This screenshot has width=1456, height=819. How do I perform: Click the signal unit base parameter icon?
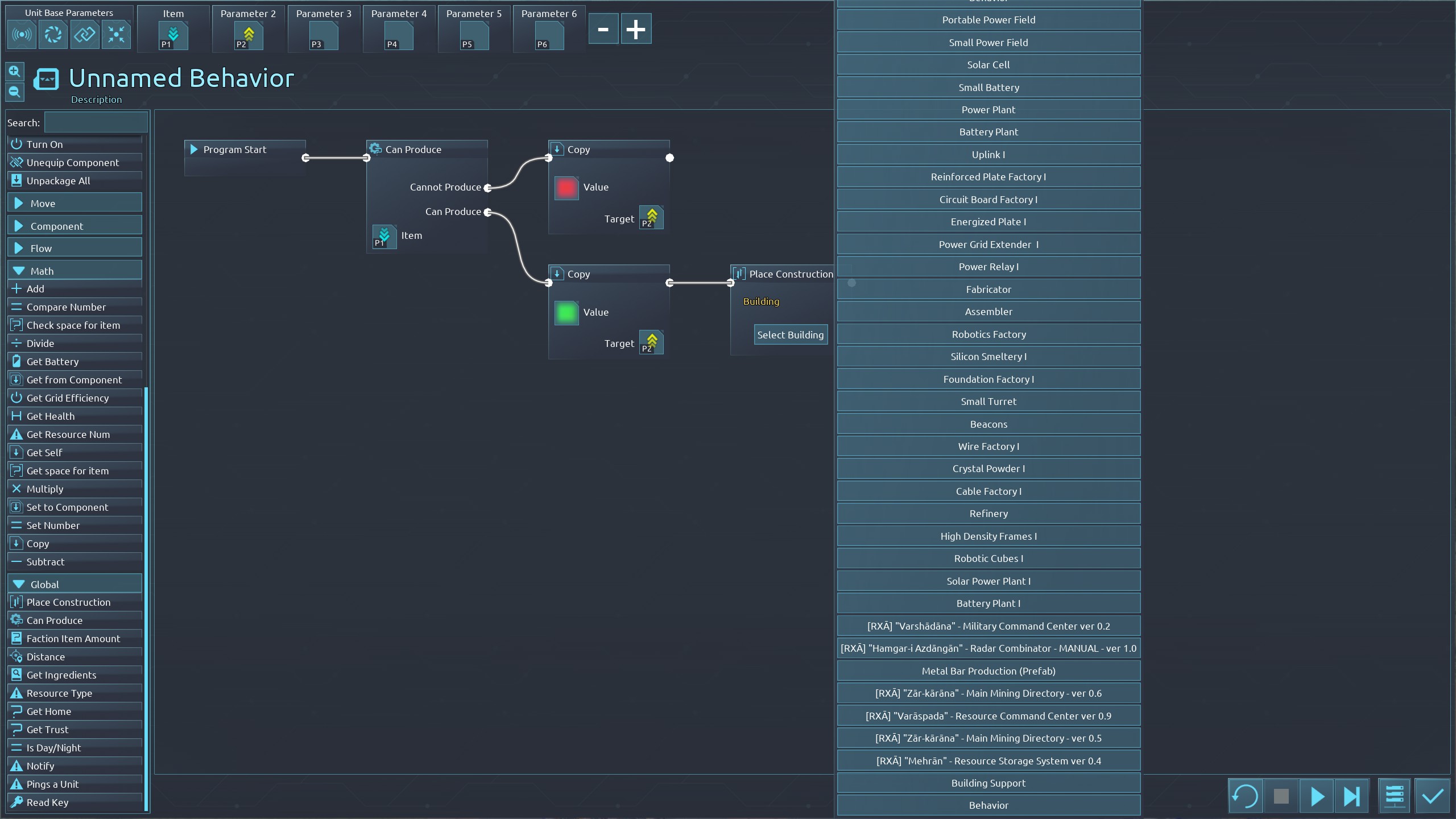[22, 35]
